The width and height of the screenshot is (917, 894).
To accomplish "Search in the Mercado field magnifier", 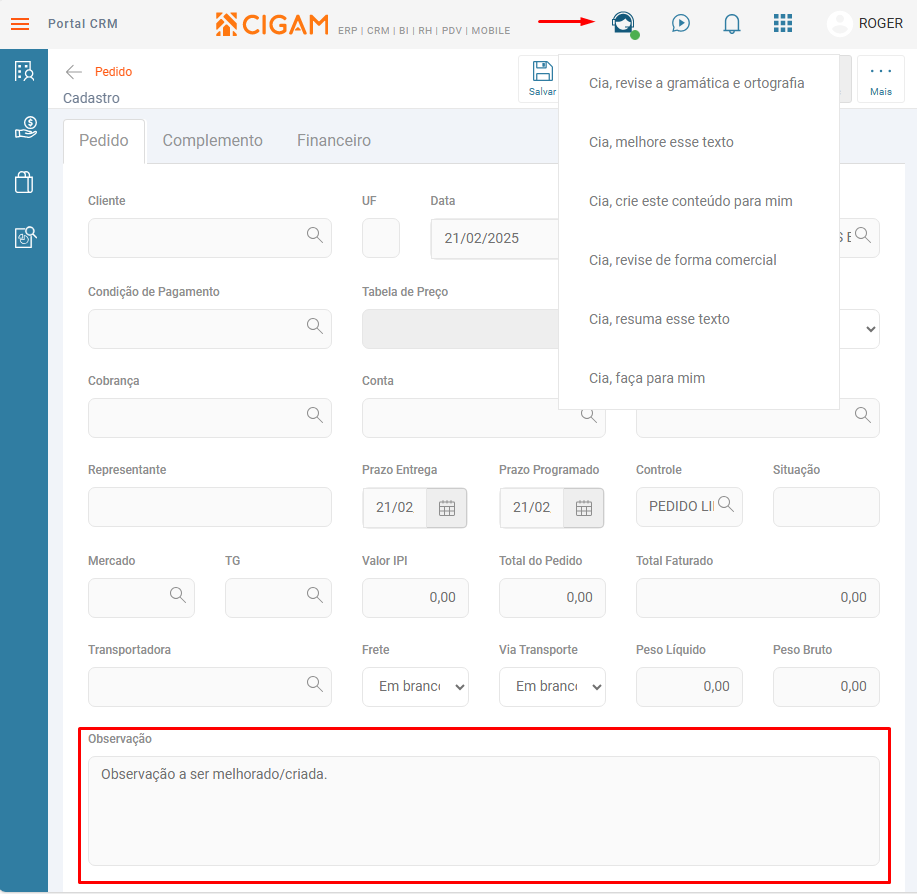I will (178, 595).
